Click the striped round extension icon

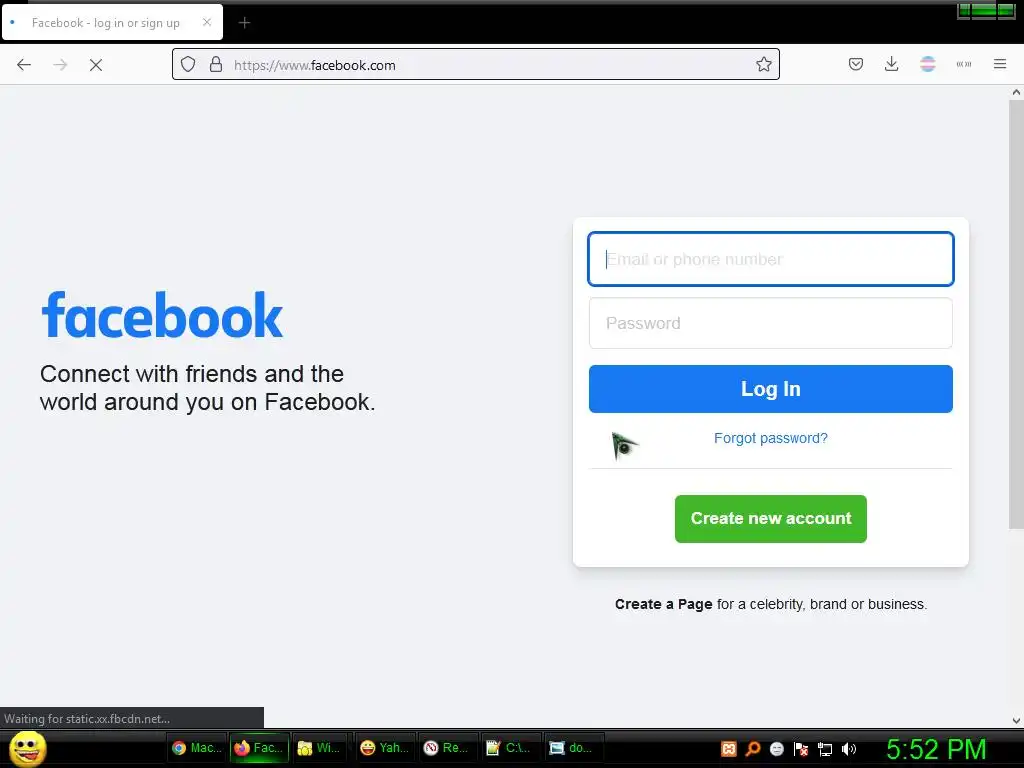pyautogui.click(x=927, y=64)
